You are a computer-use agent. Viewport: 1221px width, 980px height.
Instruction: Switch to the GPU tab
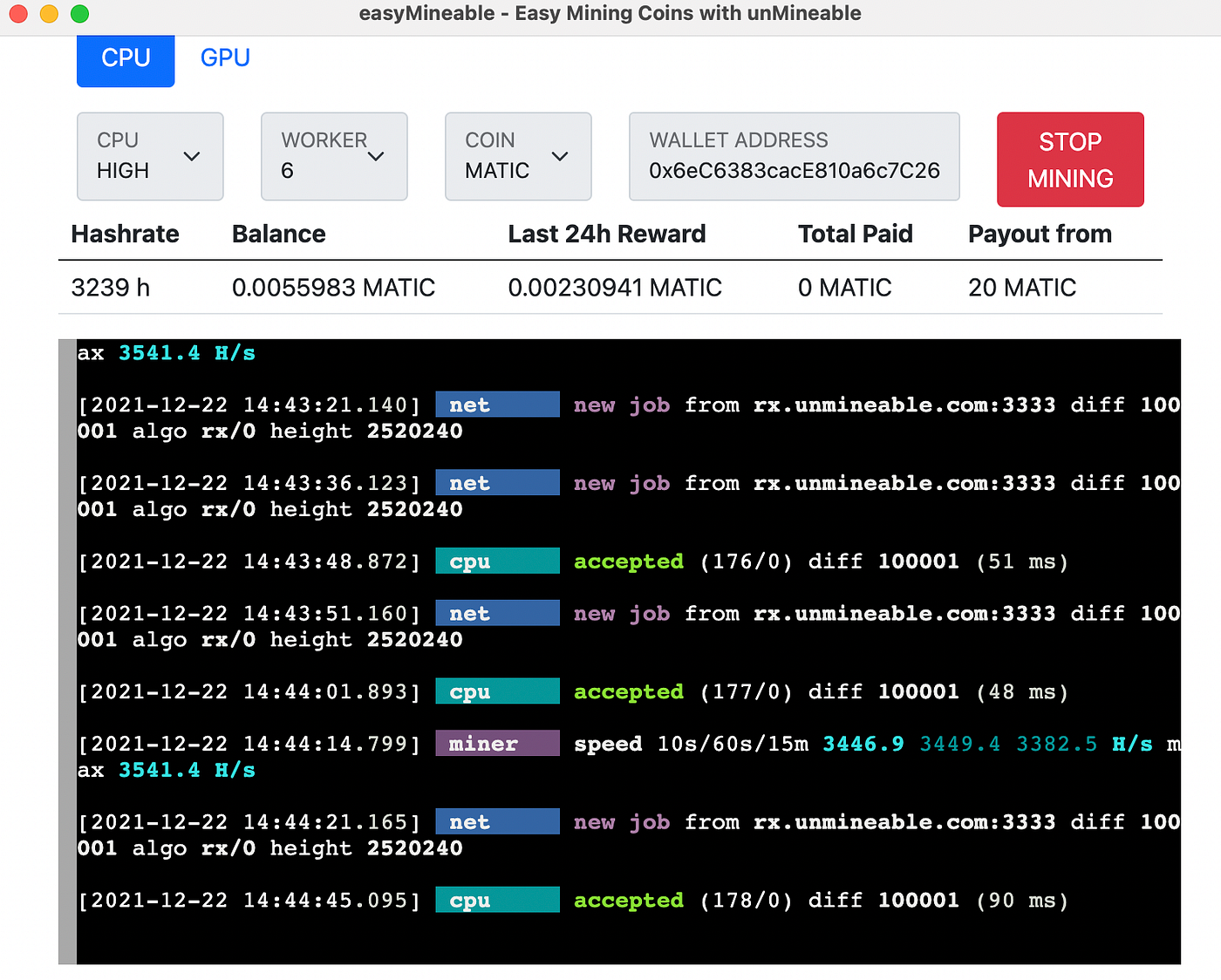225,58
